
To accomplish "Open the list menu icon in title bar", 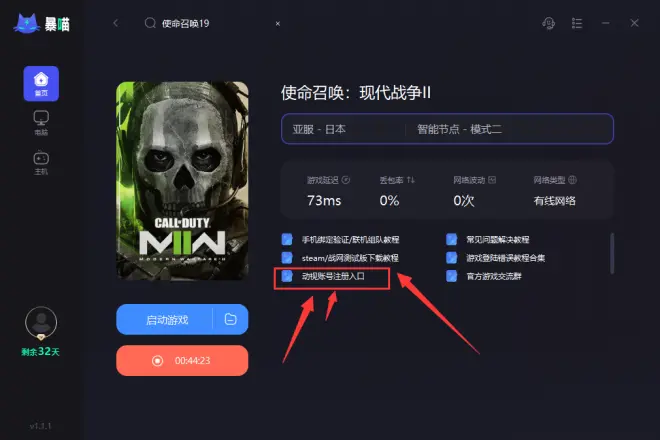I will (x=577, y=23).
